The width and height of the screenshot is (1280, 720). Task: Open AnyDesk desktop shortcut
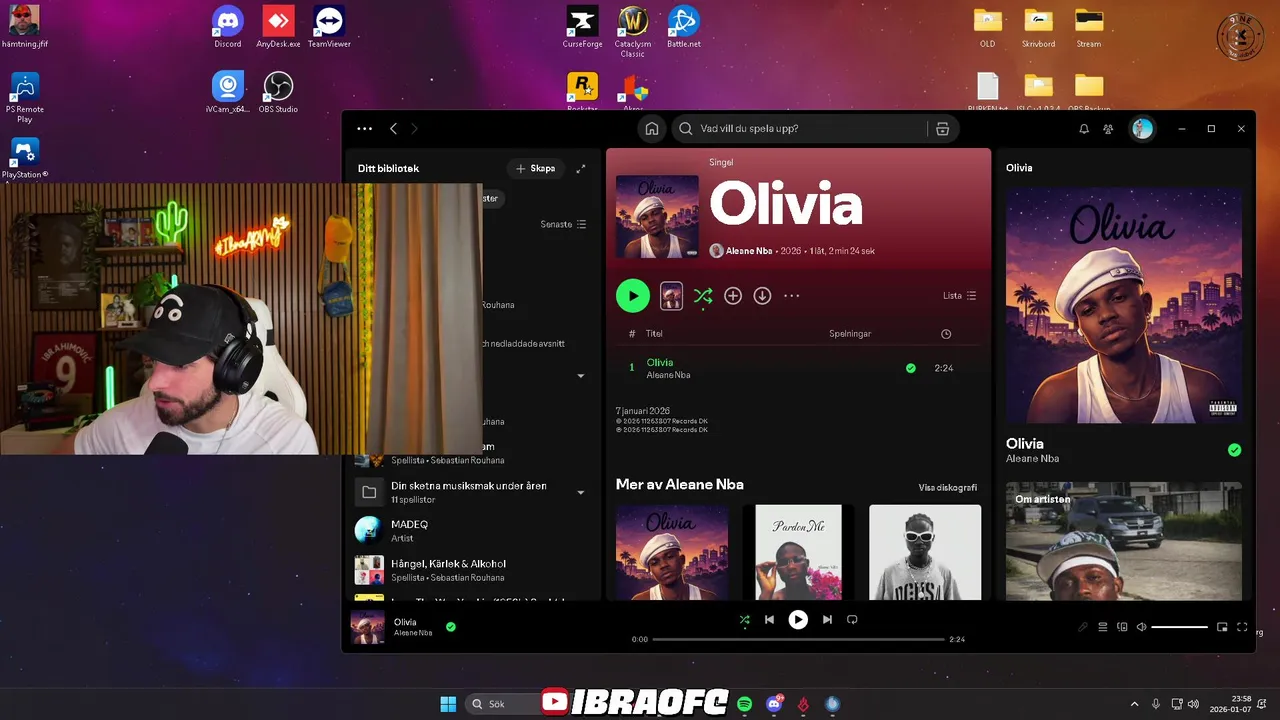(x=278, y=27)
